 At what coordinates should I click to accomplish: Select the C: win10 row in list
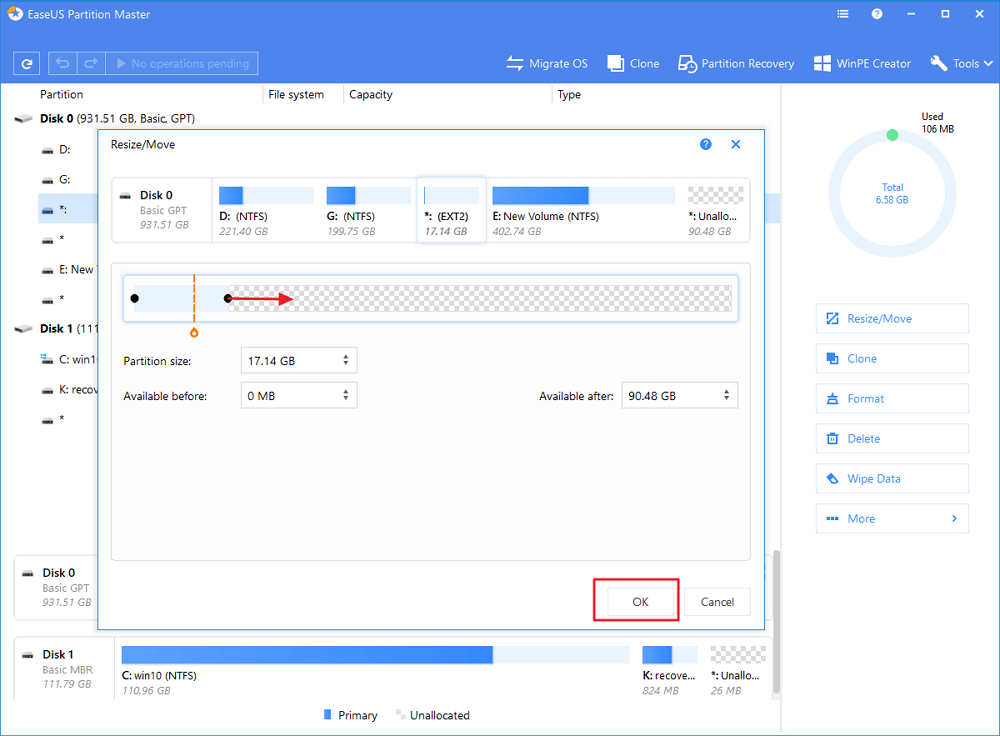click(x=68, y=359)
